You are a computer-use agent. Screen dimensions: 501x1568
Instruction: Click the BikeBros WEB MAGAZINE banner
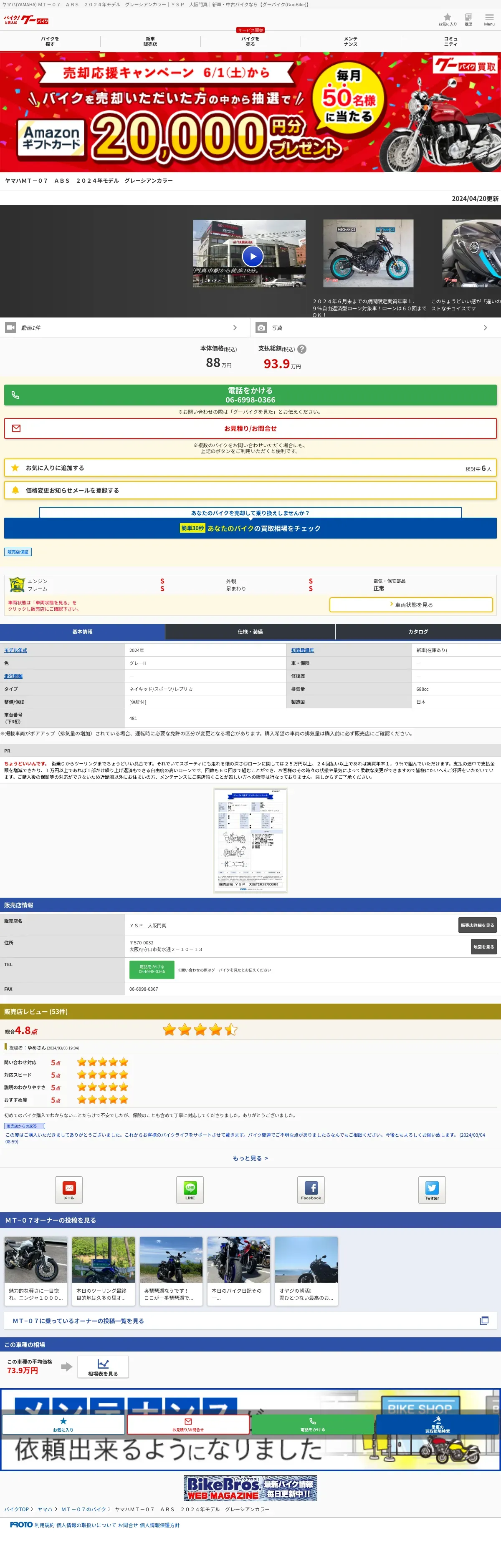pyautogui.click(x=250, y=1487)
